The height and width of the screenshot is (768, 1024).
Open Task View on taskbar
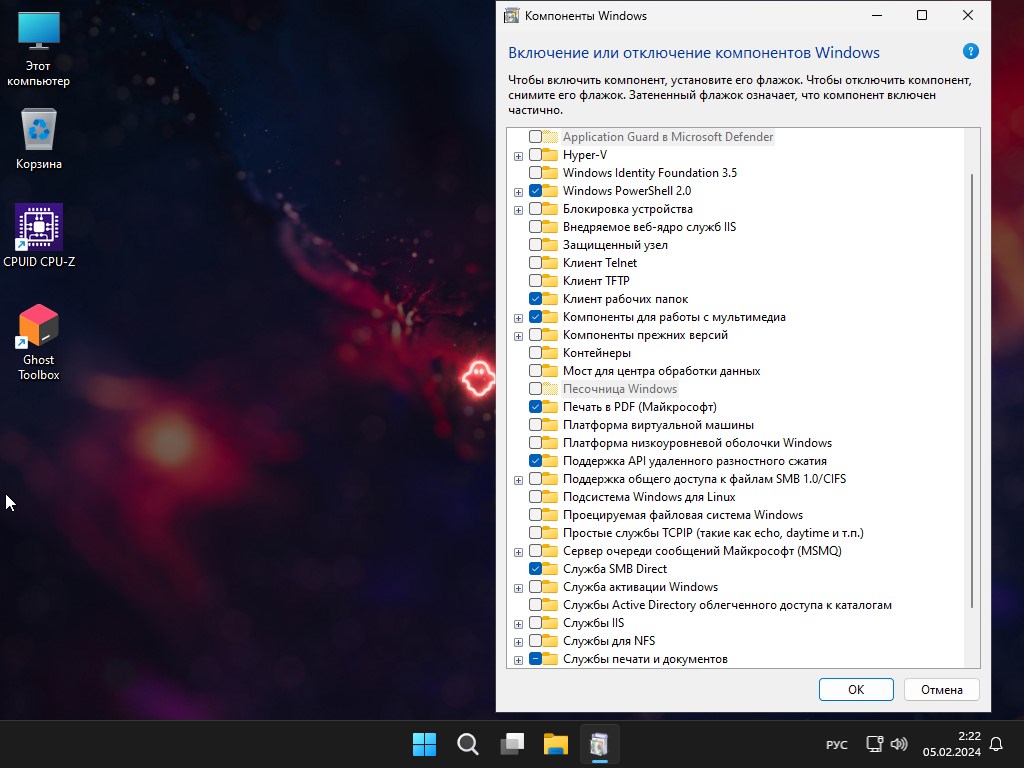tap(512, 744)
